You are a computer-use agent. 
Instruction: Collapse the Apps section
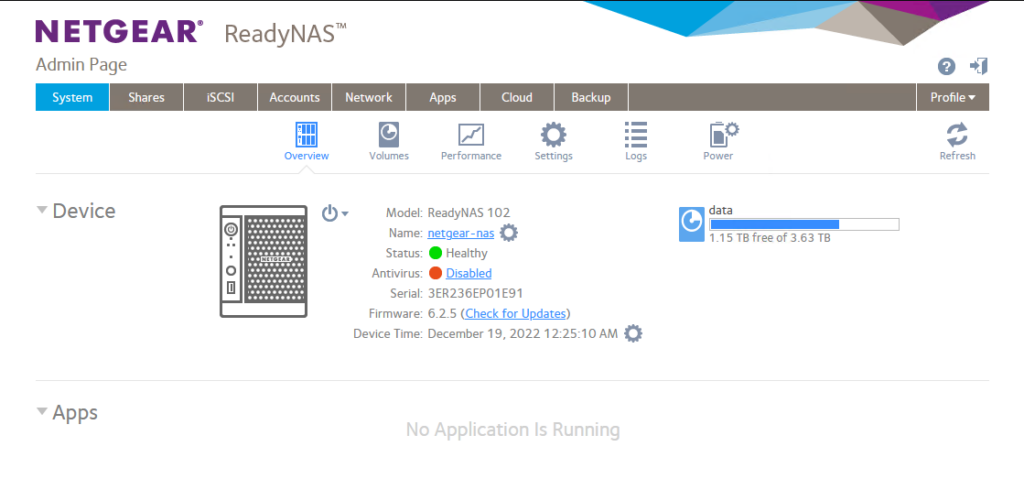[42, 412]
